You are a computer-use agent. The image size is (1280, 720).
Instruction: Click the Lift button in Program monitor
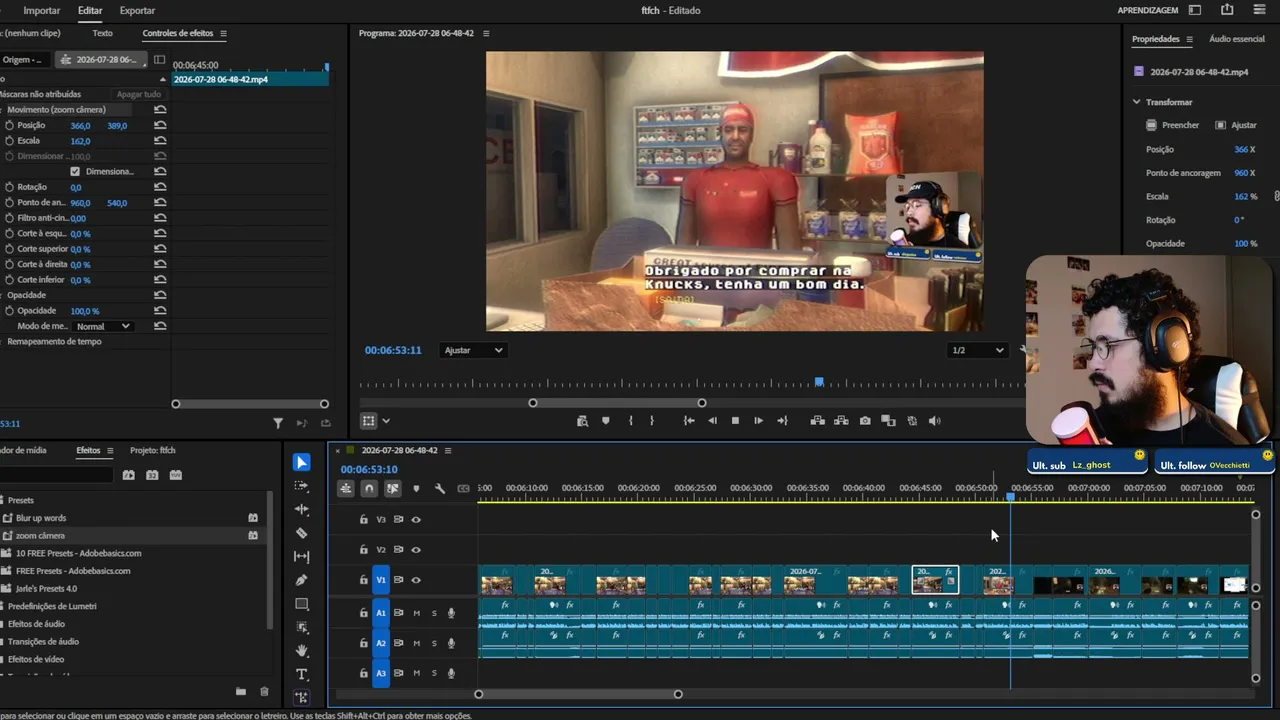(817, 421)
